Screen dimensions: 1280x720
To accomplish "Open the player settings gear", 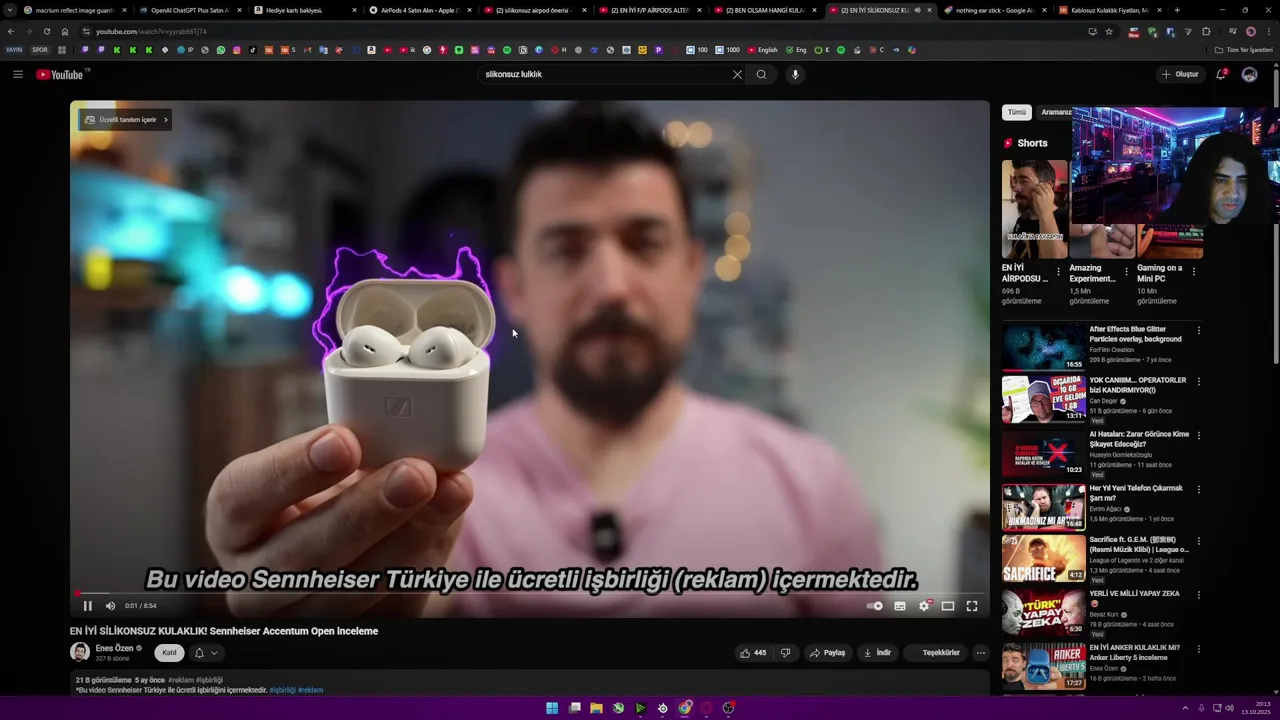I will [x=925, y=605].
